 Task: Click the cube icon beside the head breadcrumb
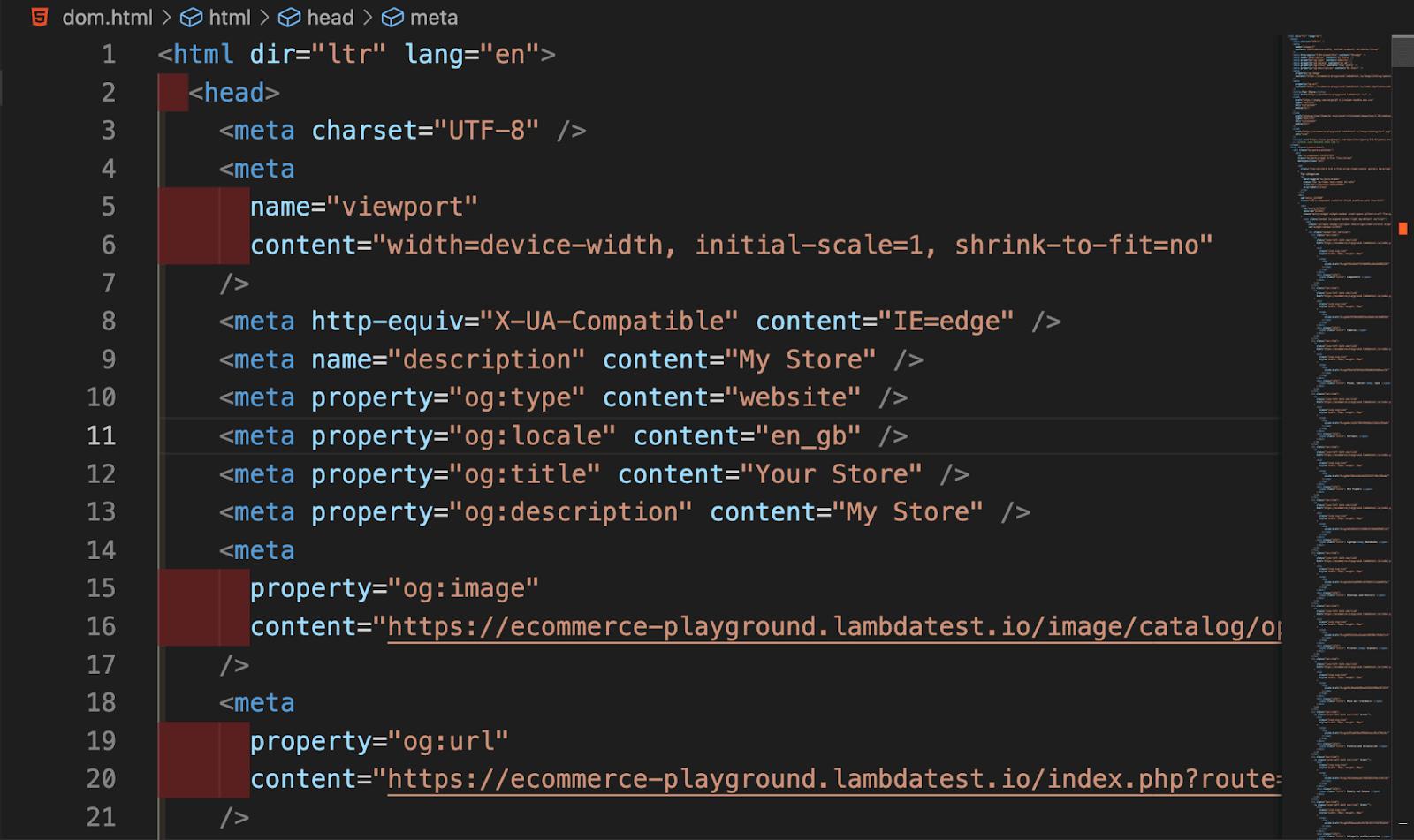289,18
